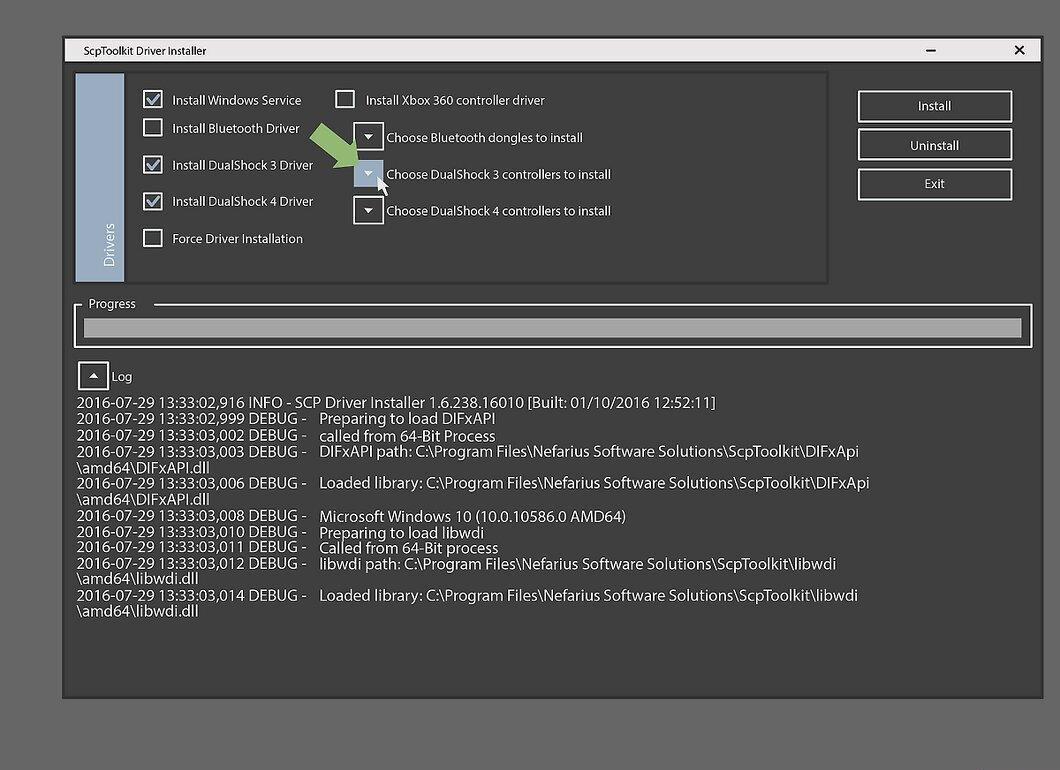1060x770 pixels.
Task: Minimize the ScpToolkit Driver Installer window
Action: [931, 51]
